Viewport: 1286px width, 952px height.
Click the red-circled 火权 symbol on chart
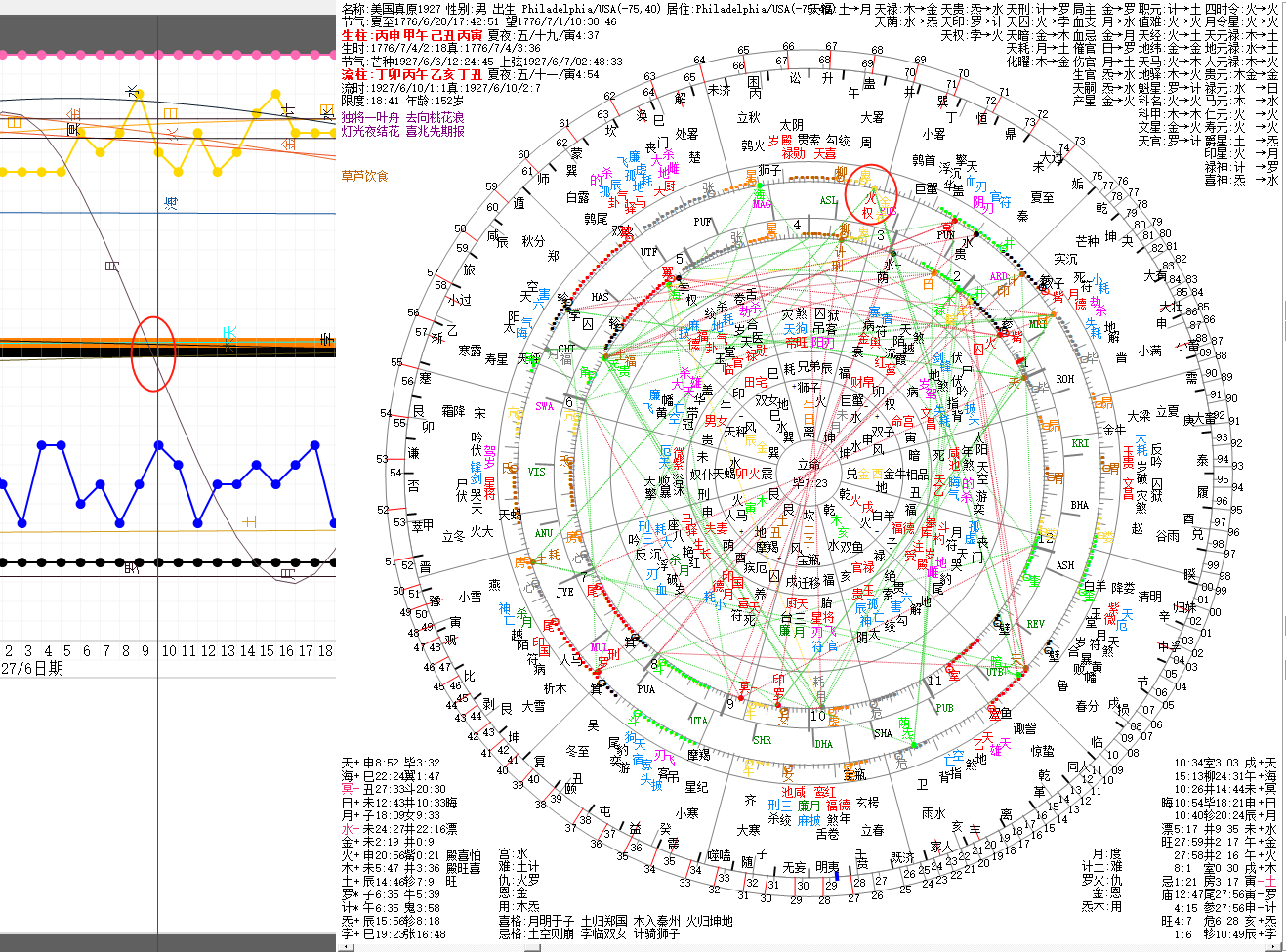coord(871,193)
